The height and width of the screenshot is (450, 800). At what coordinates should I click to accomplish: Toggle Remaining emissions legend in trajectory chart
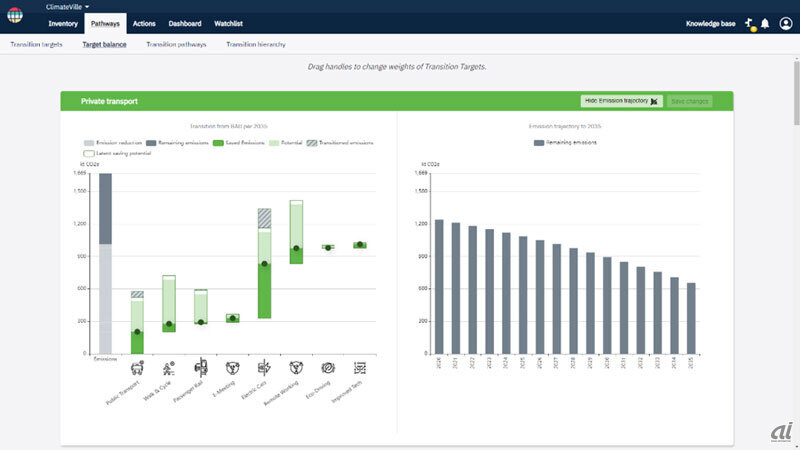(566, 143)
